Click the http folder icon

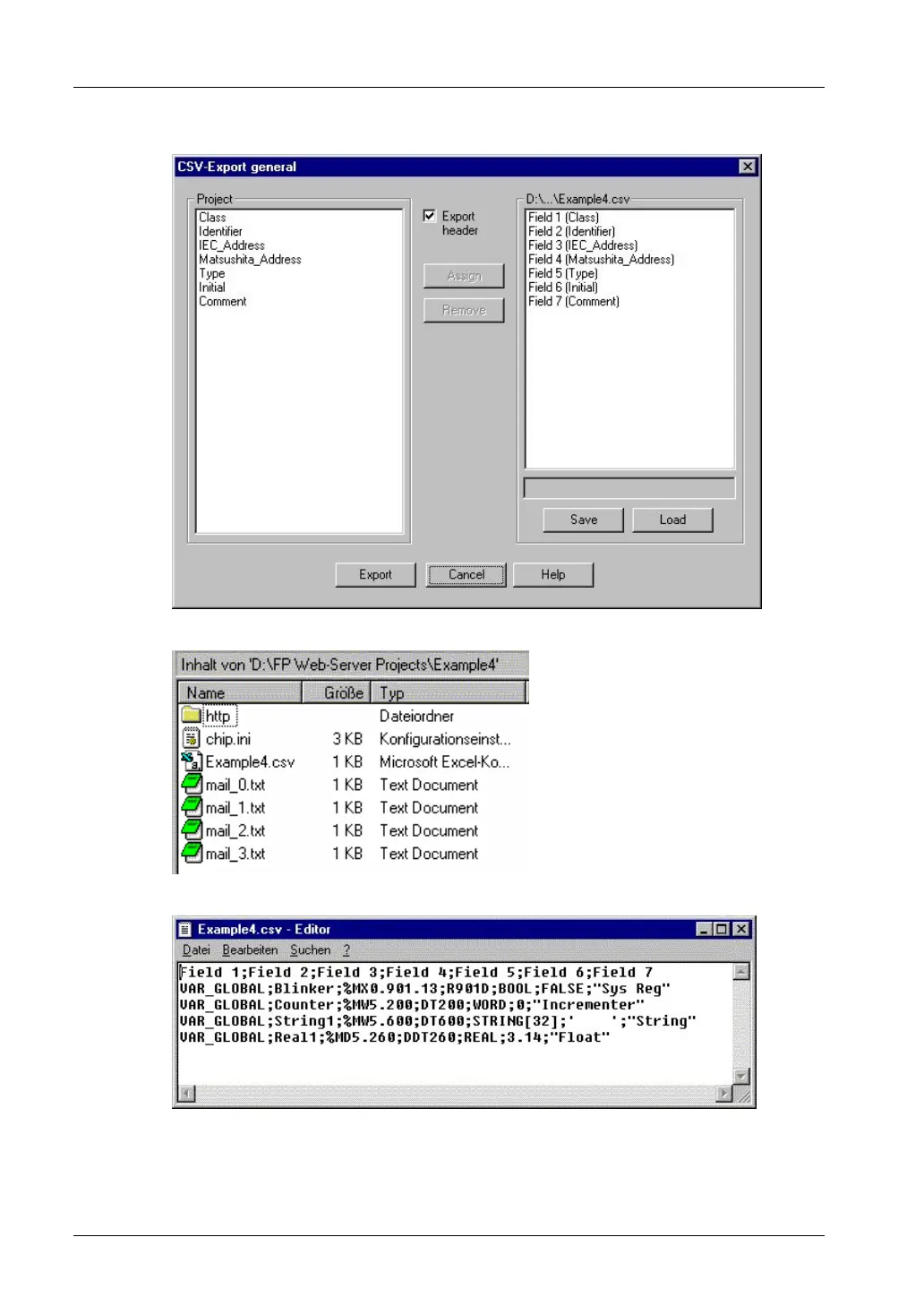192,715
